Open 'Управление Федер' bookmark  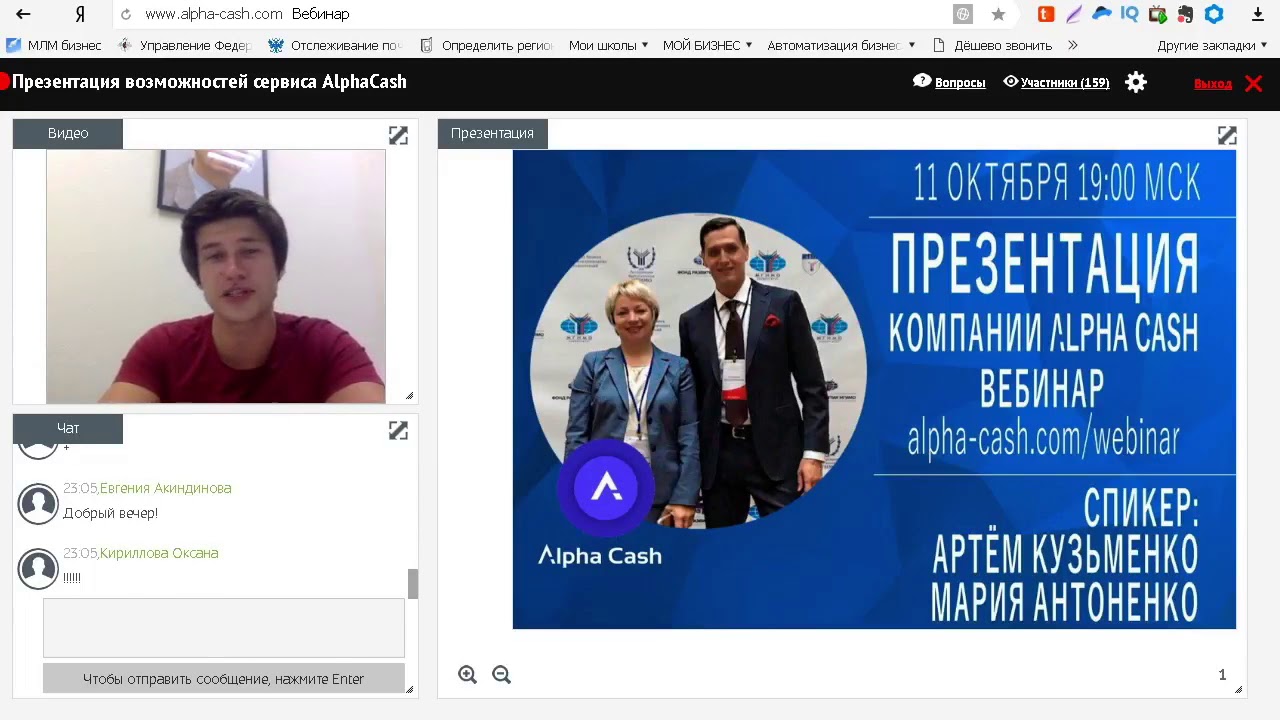pyautogui.click(x=185, y=45)
